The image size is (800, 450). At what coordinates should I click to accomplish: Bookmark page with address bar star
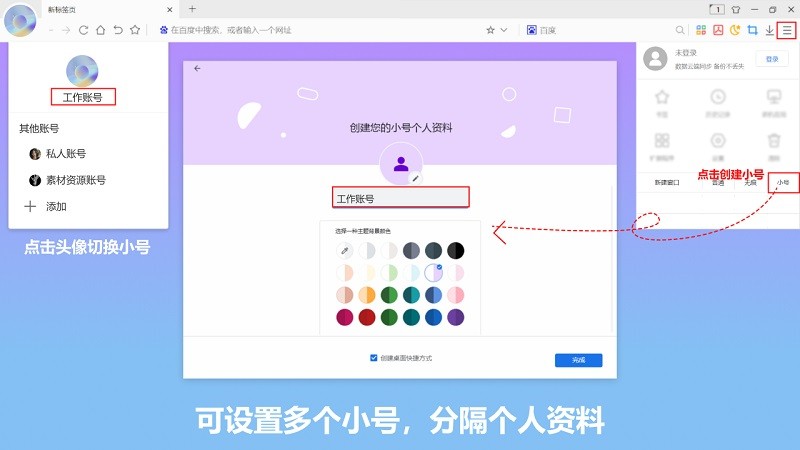pyautogui.click(x=490, y=30)
